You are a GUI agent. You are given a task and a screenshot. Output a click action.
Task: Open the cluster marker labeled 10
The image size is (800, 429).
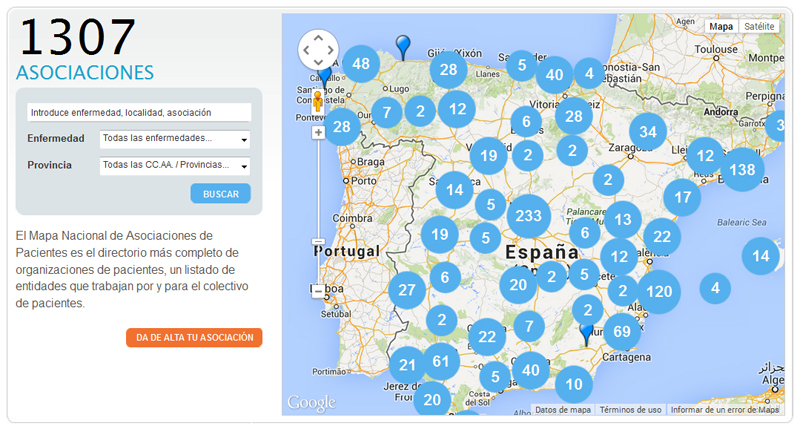pyautogui.click(x=574, y=384)
